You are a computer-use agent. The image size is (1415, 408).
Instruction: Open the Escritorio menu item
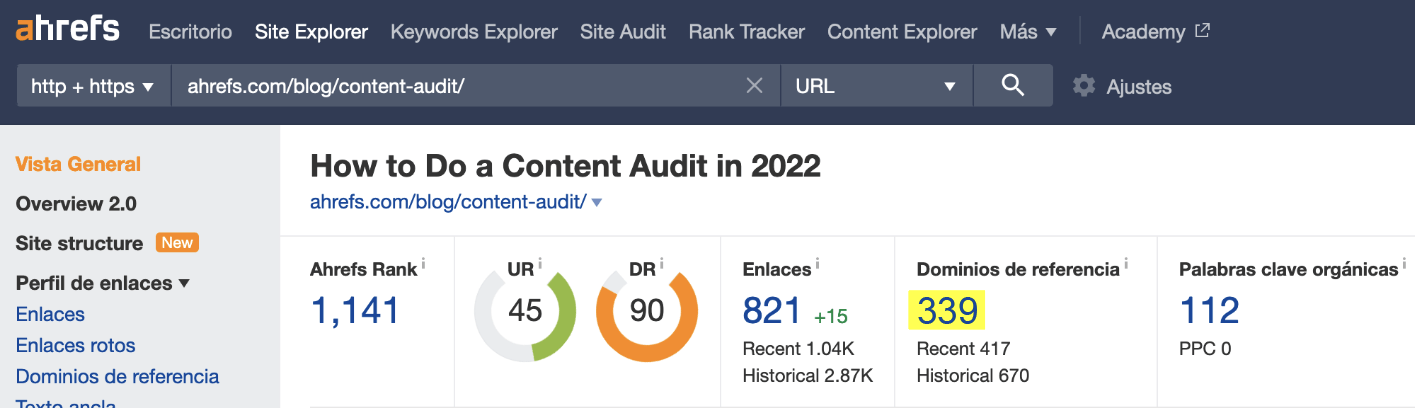pos(190,32)
